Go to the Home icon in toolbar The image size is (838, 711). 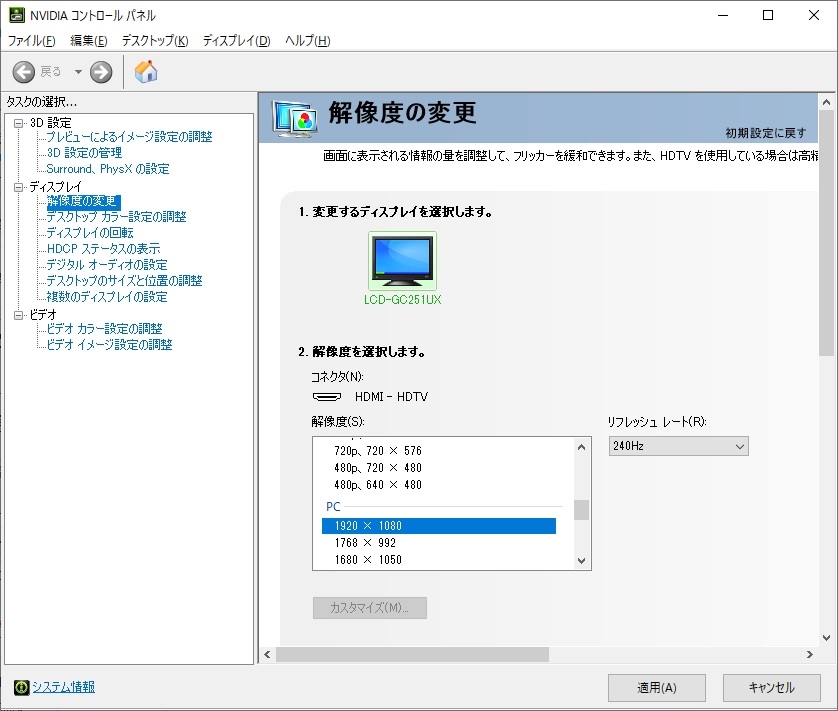[x=145, y=72]
